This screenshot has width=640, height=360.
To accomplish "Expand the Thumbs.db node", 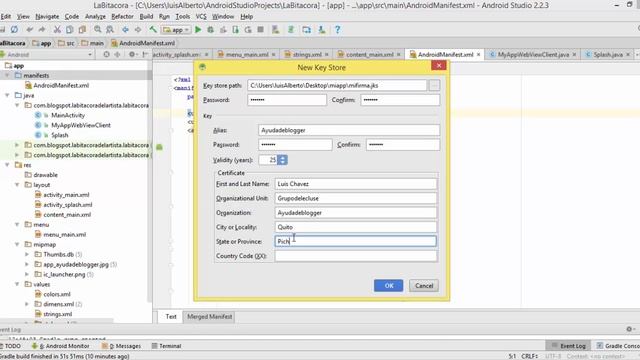I will pos(27,254).
